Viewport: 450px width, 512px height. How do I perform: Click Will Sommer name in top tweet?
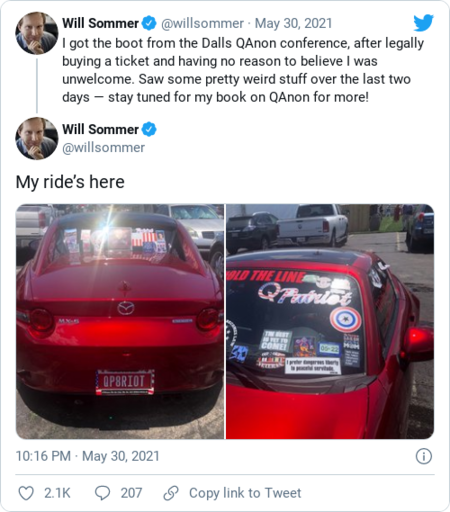click(x=100, y=23)
